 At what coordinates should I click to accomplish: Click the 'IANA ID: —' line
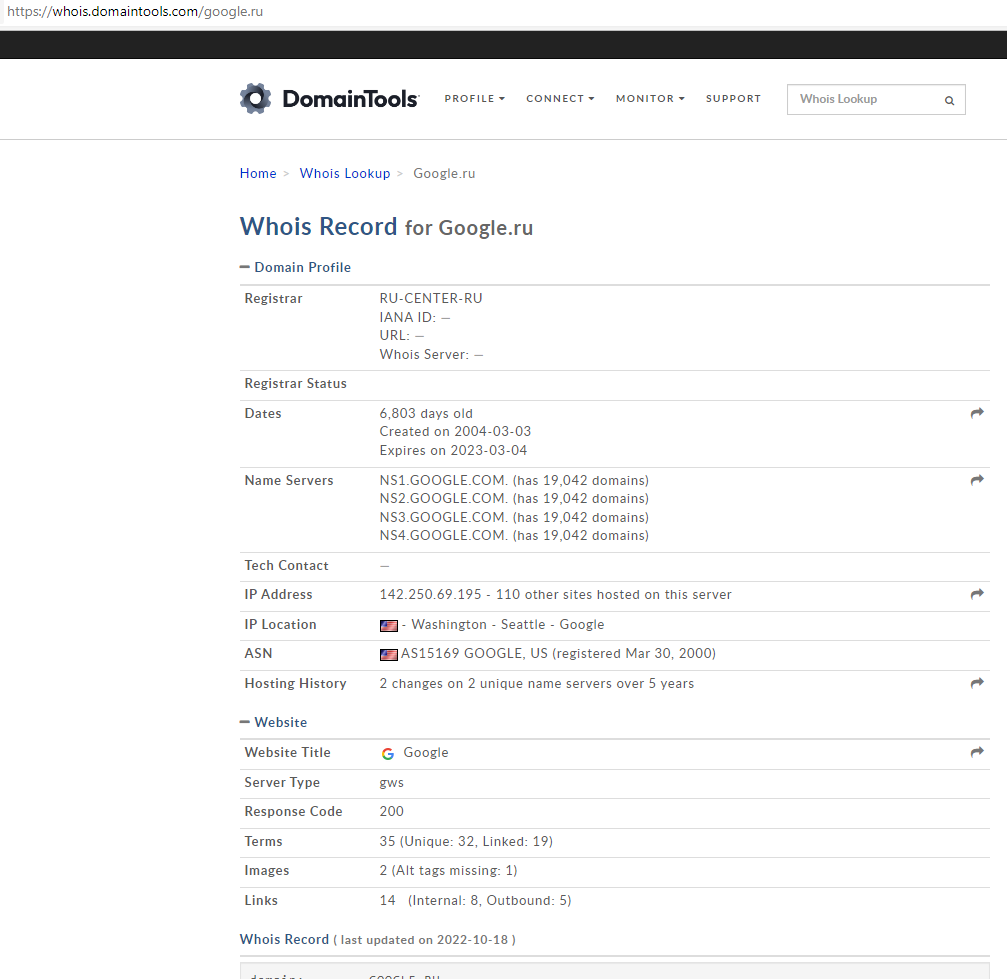click(x=415, y=317)
